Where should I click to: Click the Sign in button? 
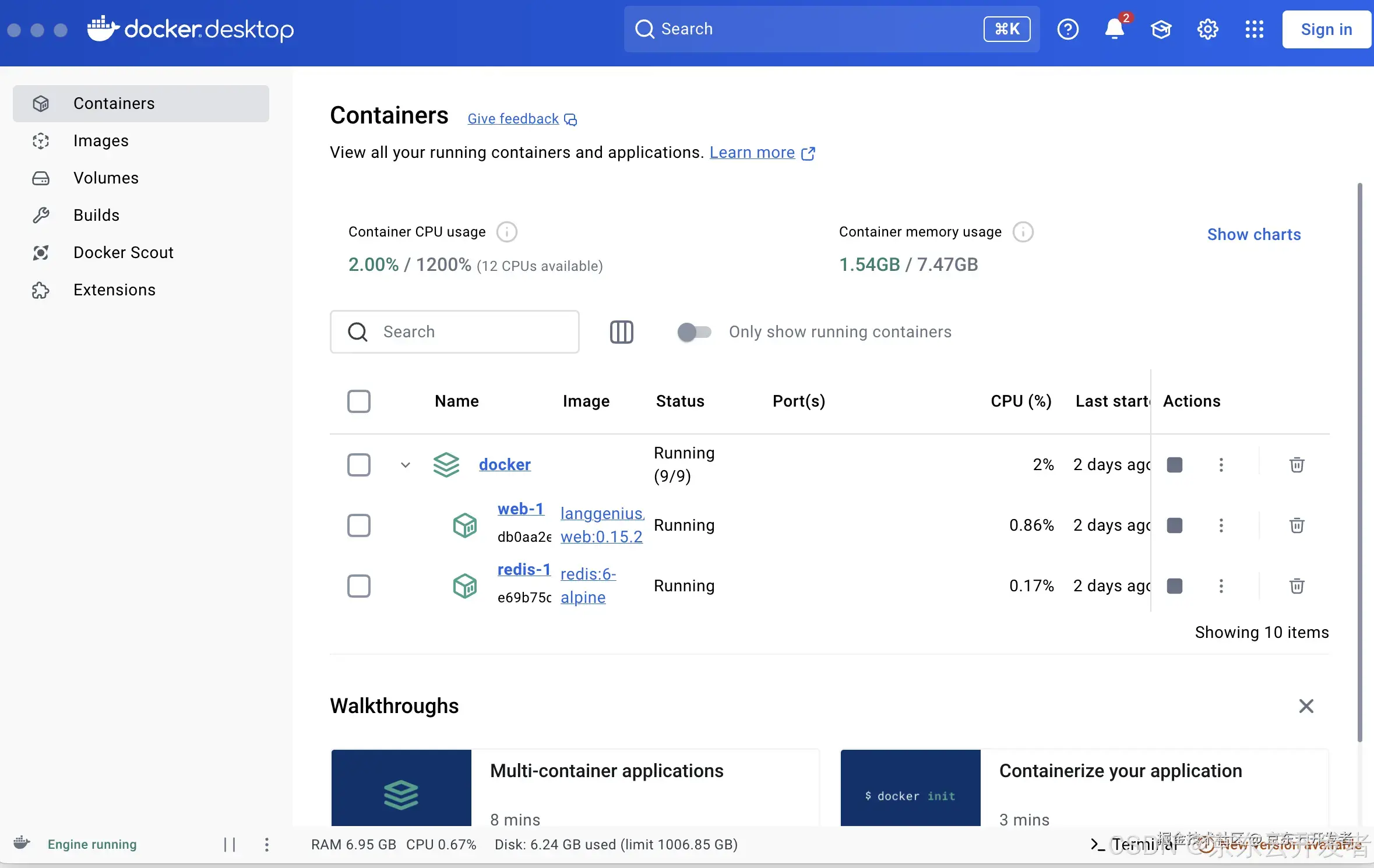coord(1326,29)
